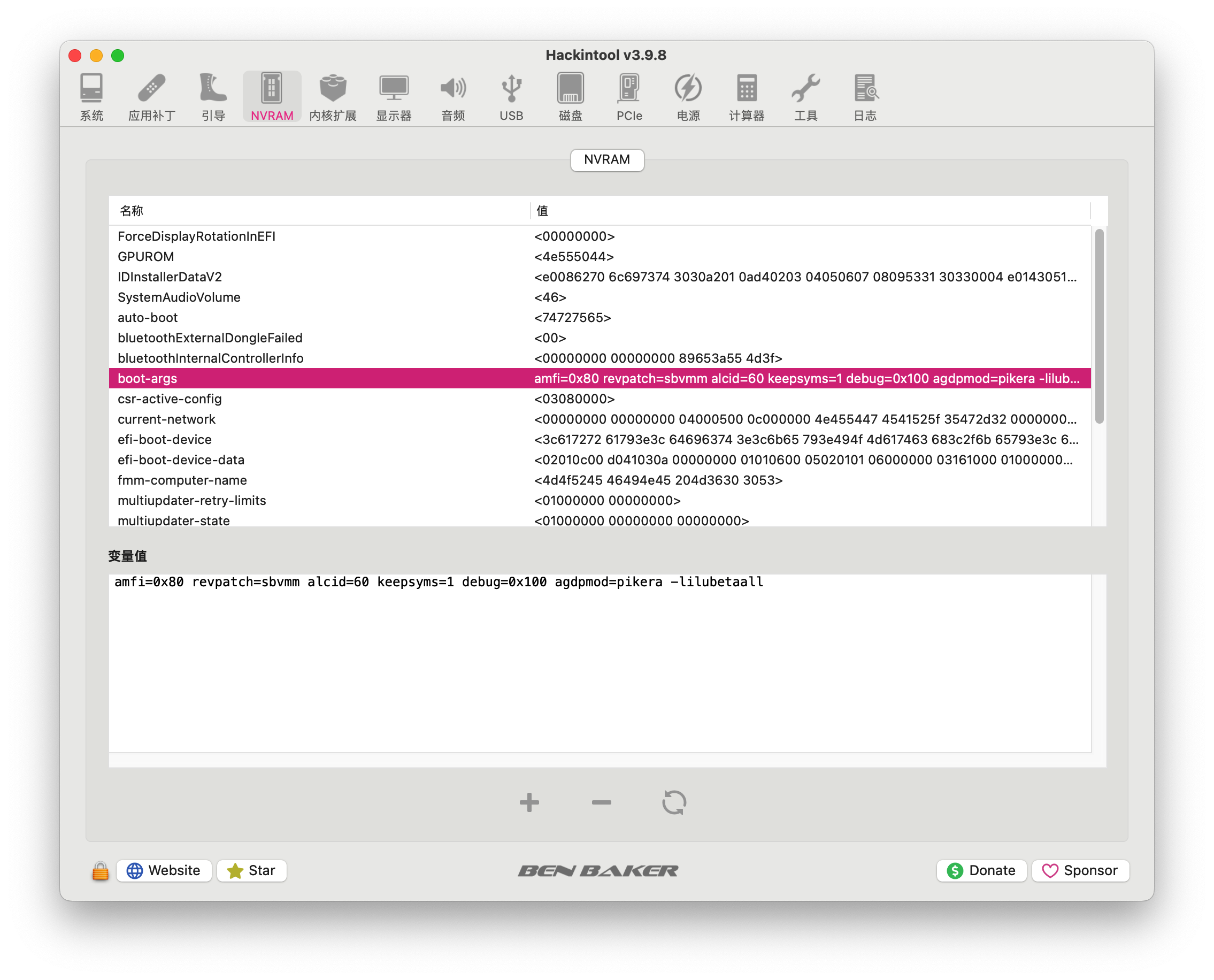
Task: Click the Add (+) button
Action: point(527,802)
